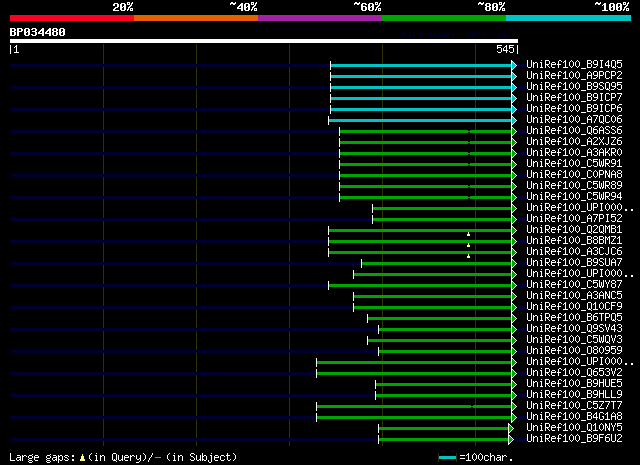Open hit UniRef100_B9ICP7
Screen dimensions: 640x465
point(574,97)
